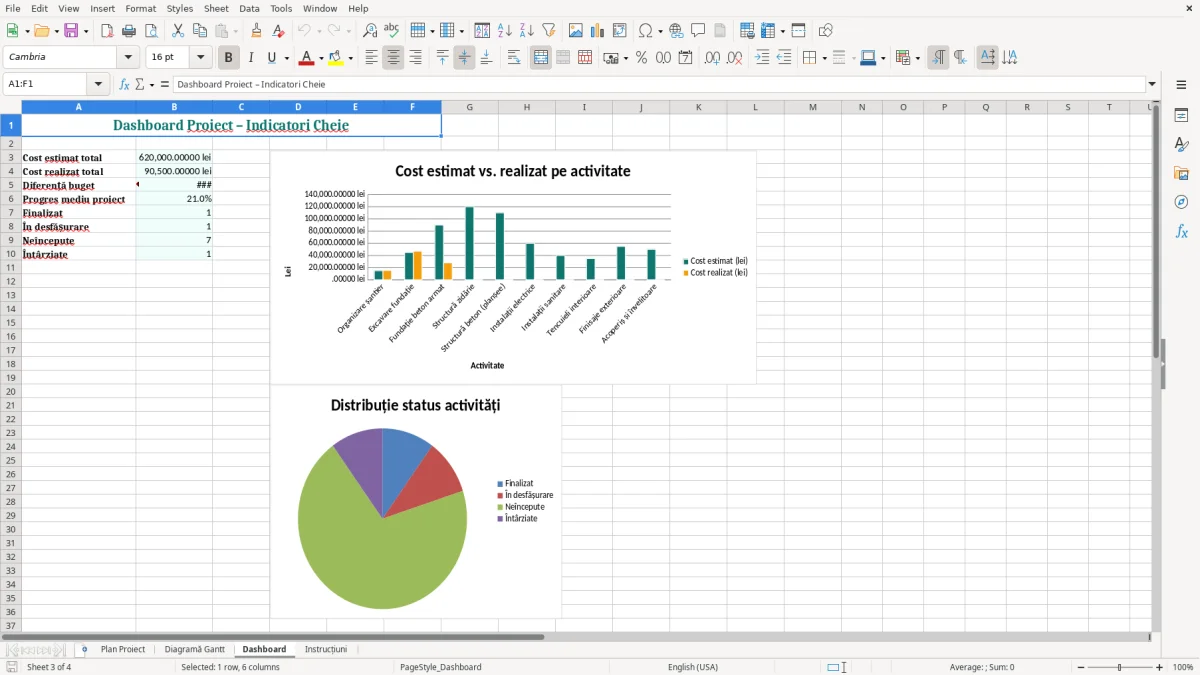Click zoom in plus button
Viewport: 1200px width, 675px height.
1160,667
